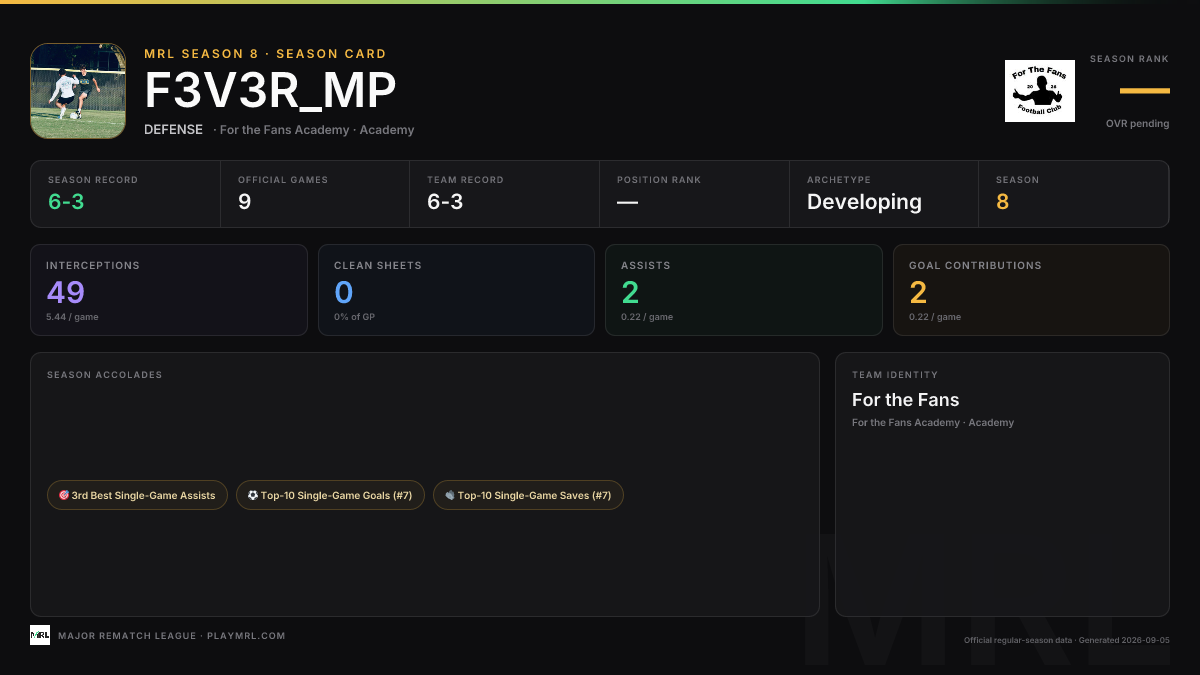Click the Season value 8

(1002, 202)
